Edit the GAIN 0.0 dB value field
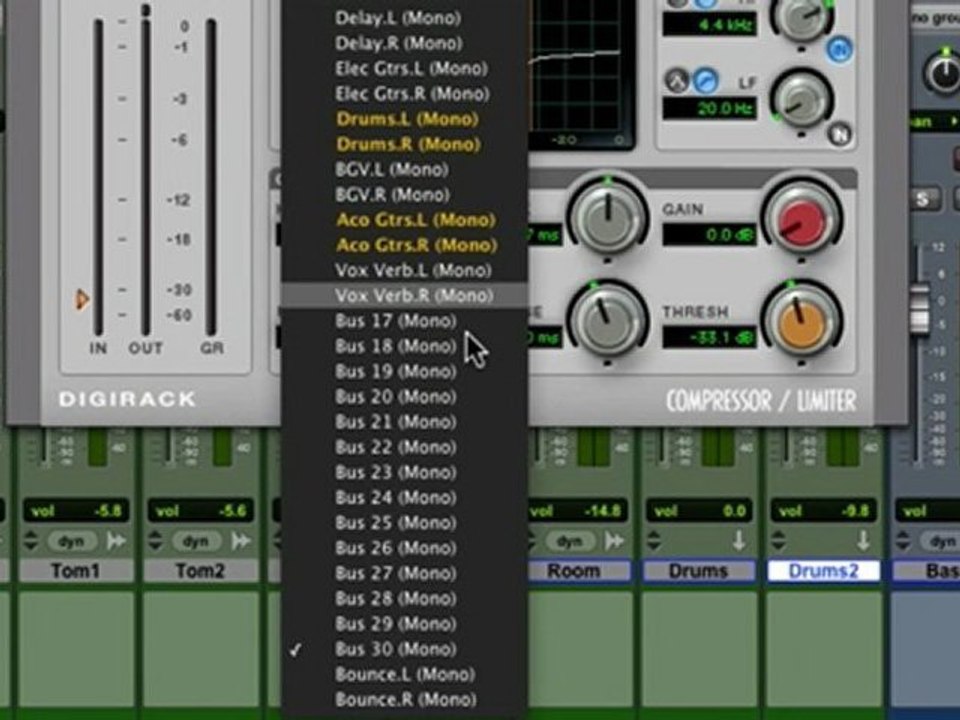960x720 pixels. (710, 234)
